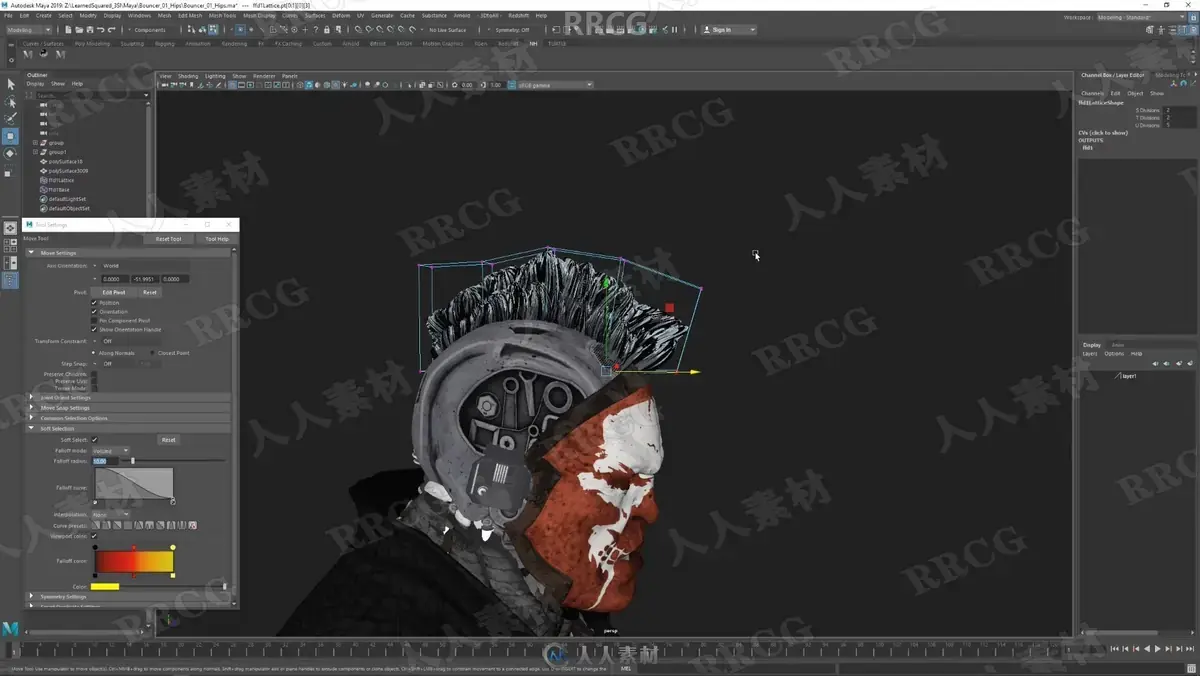Switch to the Rendering shelf tab
1200x676 pixels.
click(234, 44)
